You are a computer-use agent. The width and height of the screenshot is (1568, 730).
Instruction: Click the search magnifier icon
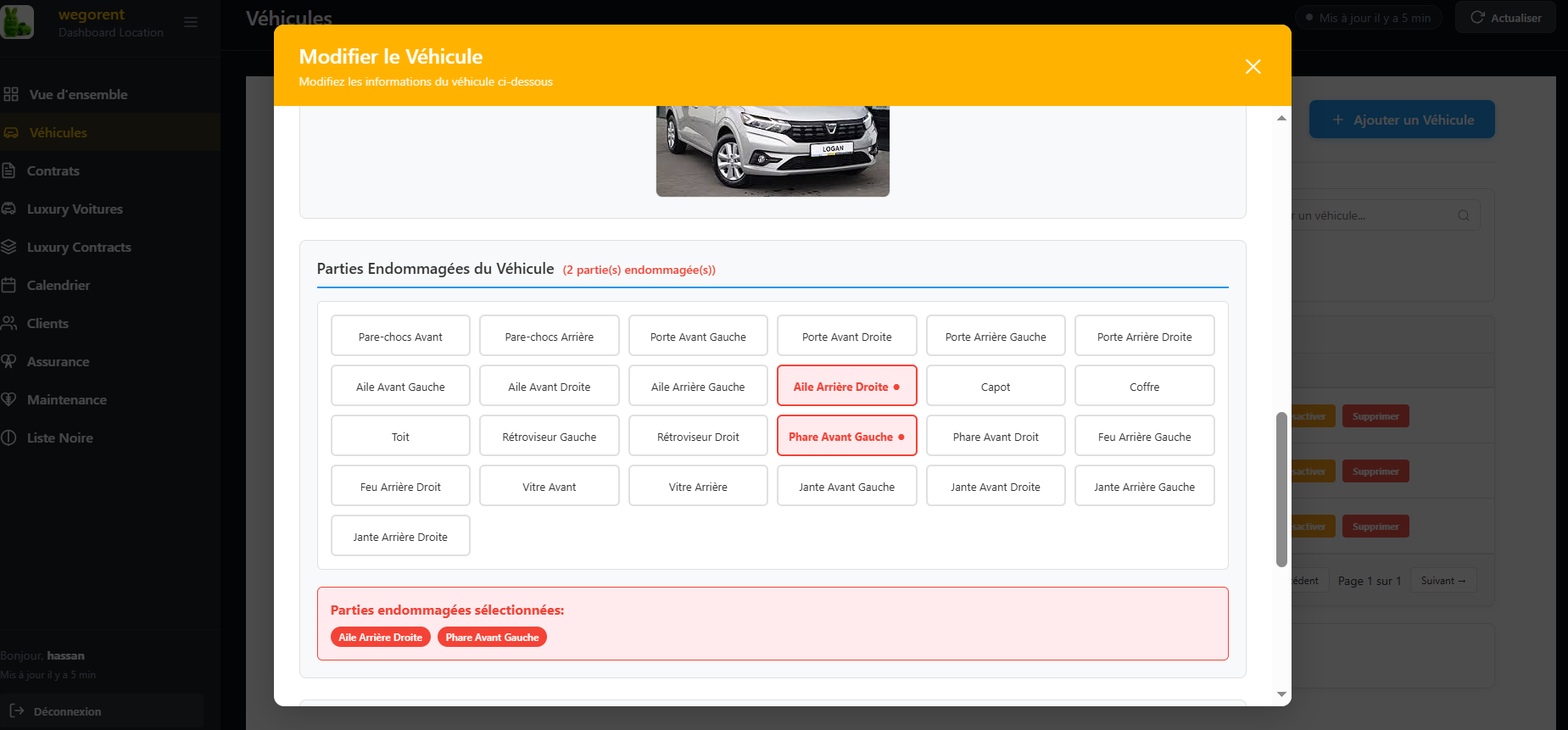(1464, 215)
